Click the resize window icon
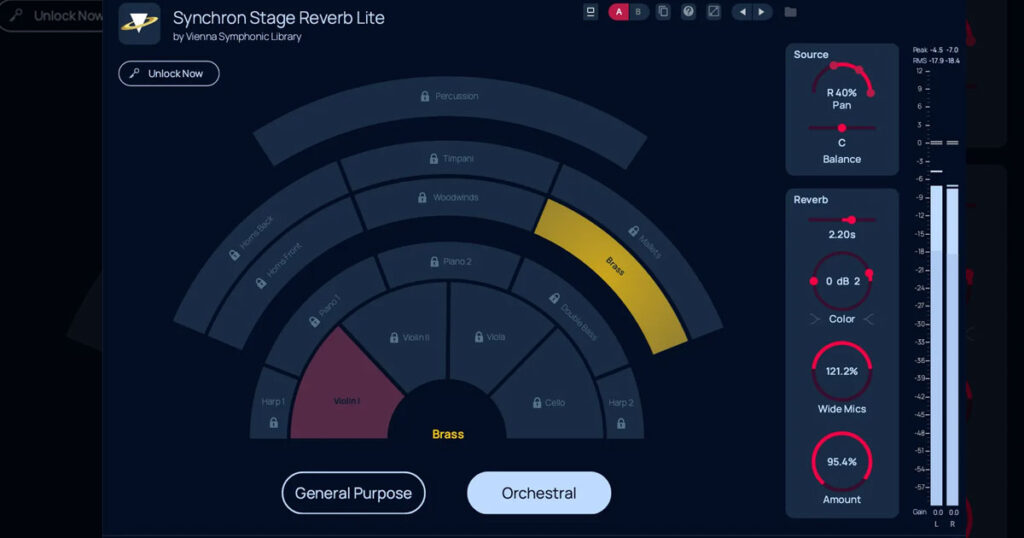1024x538 pixels. [x=713, y=12]
